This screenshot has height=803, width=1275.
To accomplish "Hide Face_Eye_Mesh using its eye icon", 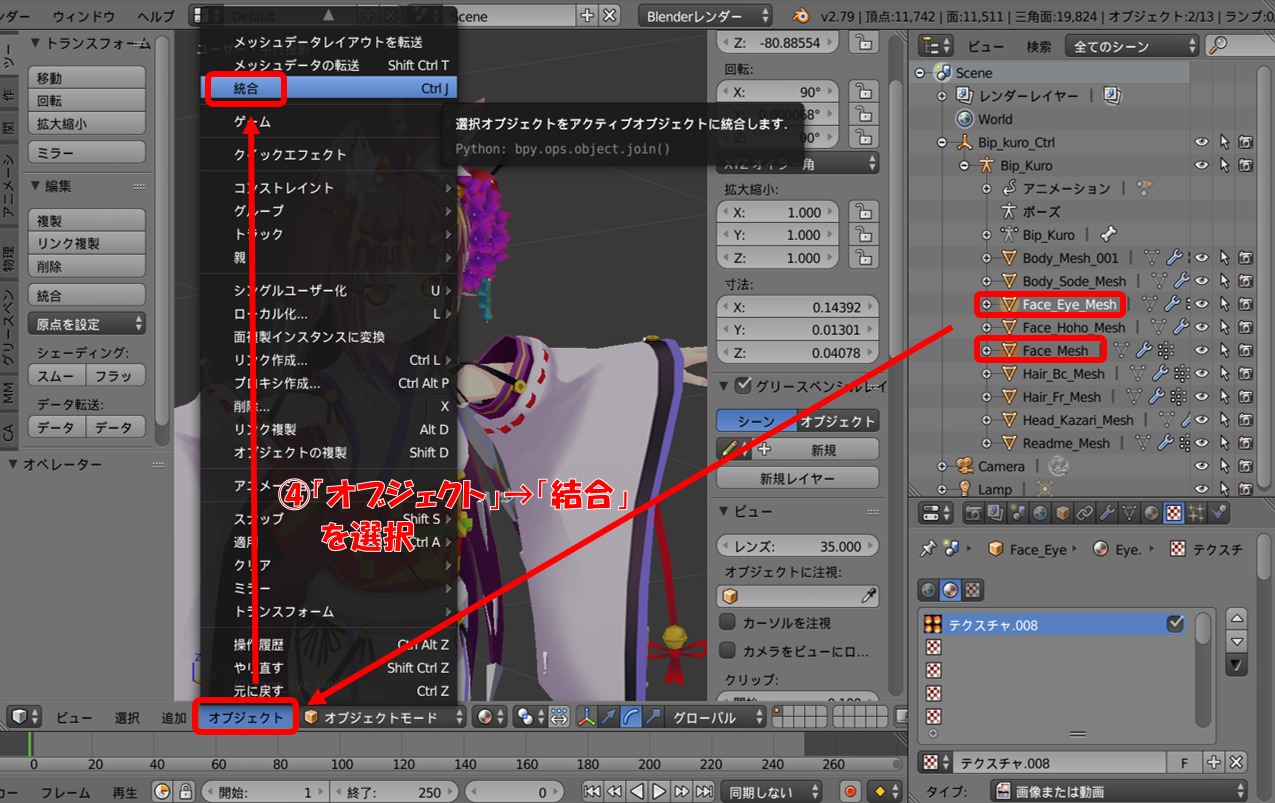I will (x=1202, y=304).
